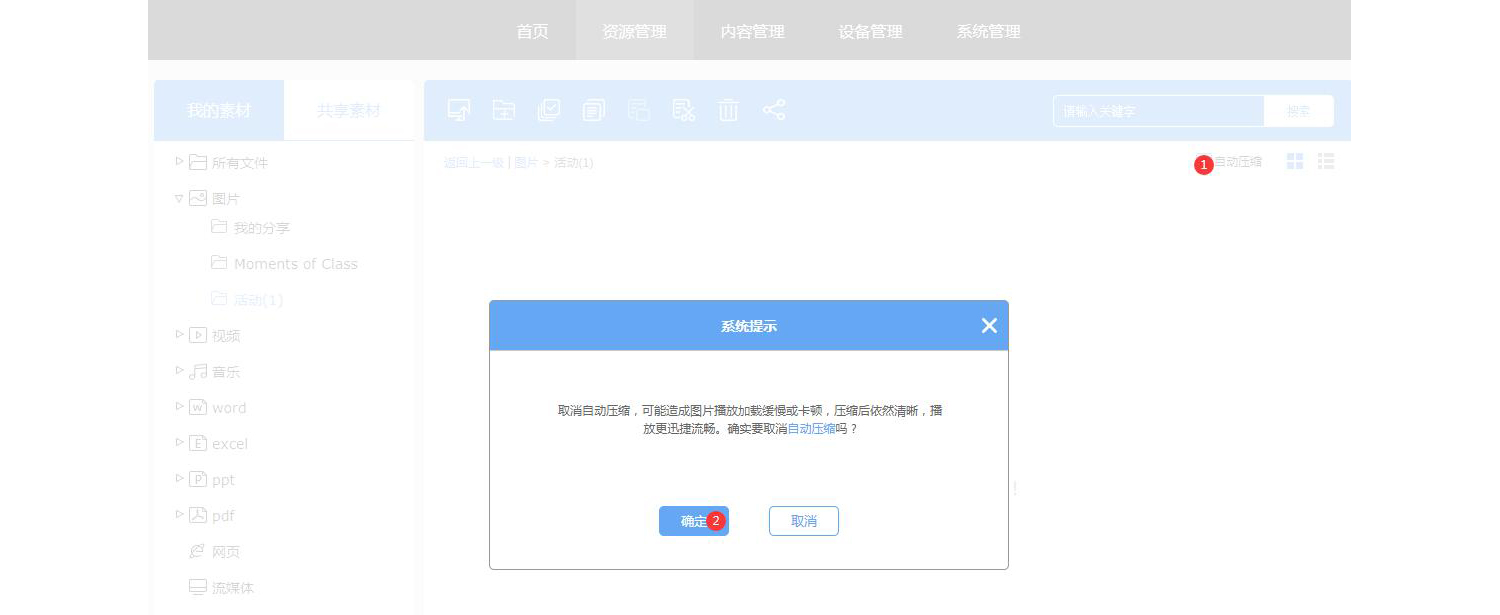
Task: Click the select-all checkmark toolbar icon
Action: (549, 110)
